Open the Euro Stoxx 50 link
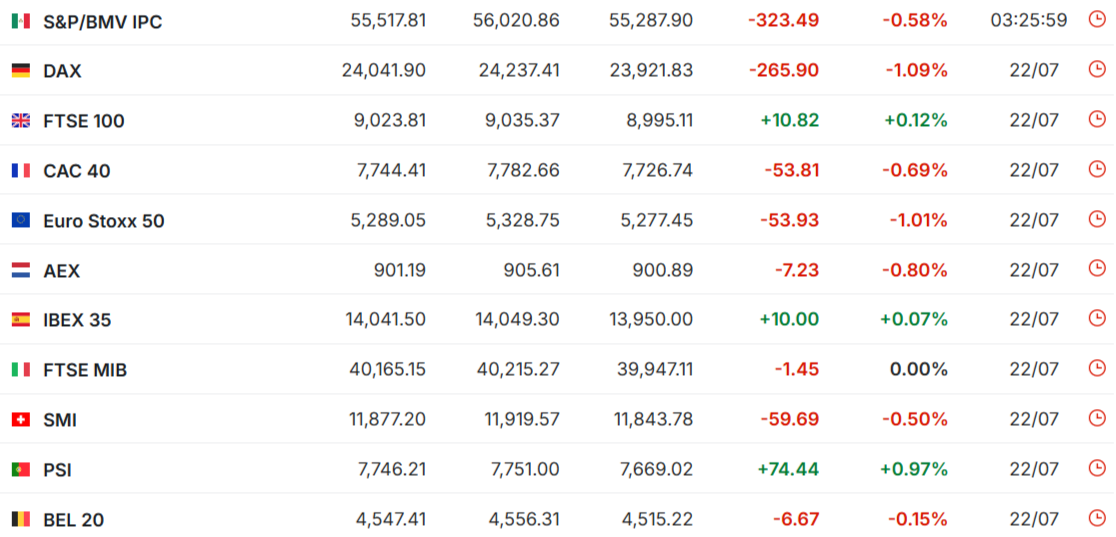The height and width of the screenshot is (537, 1116). (104, 221)
